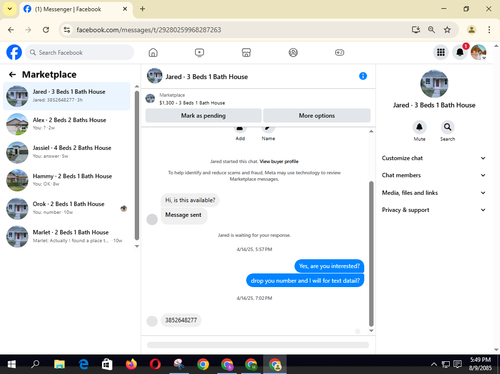Open the notifications bell in header
The image size is (500, 374).
[460, 52]
